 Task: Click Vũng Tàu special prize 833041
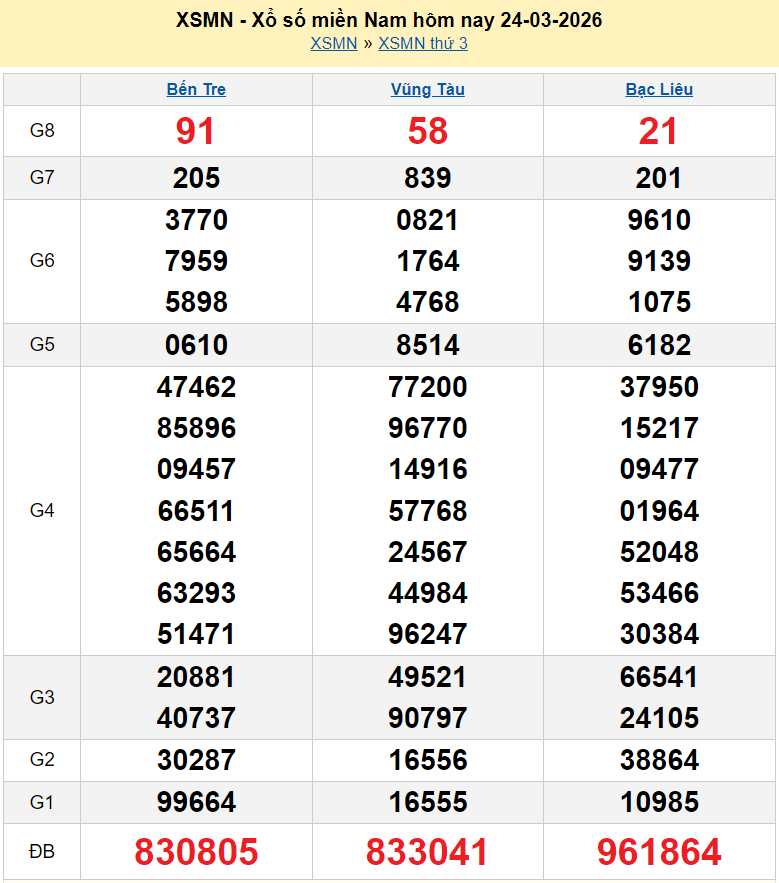click(427, 852)
